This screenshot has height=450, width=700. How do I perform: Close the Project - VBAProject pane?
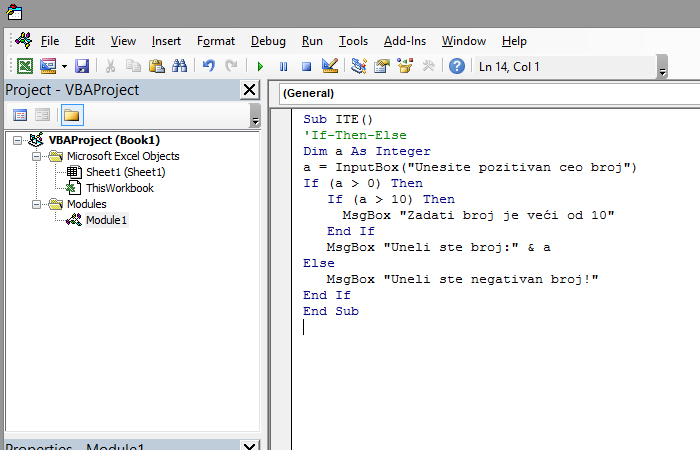tap(249, 90)
